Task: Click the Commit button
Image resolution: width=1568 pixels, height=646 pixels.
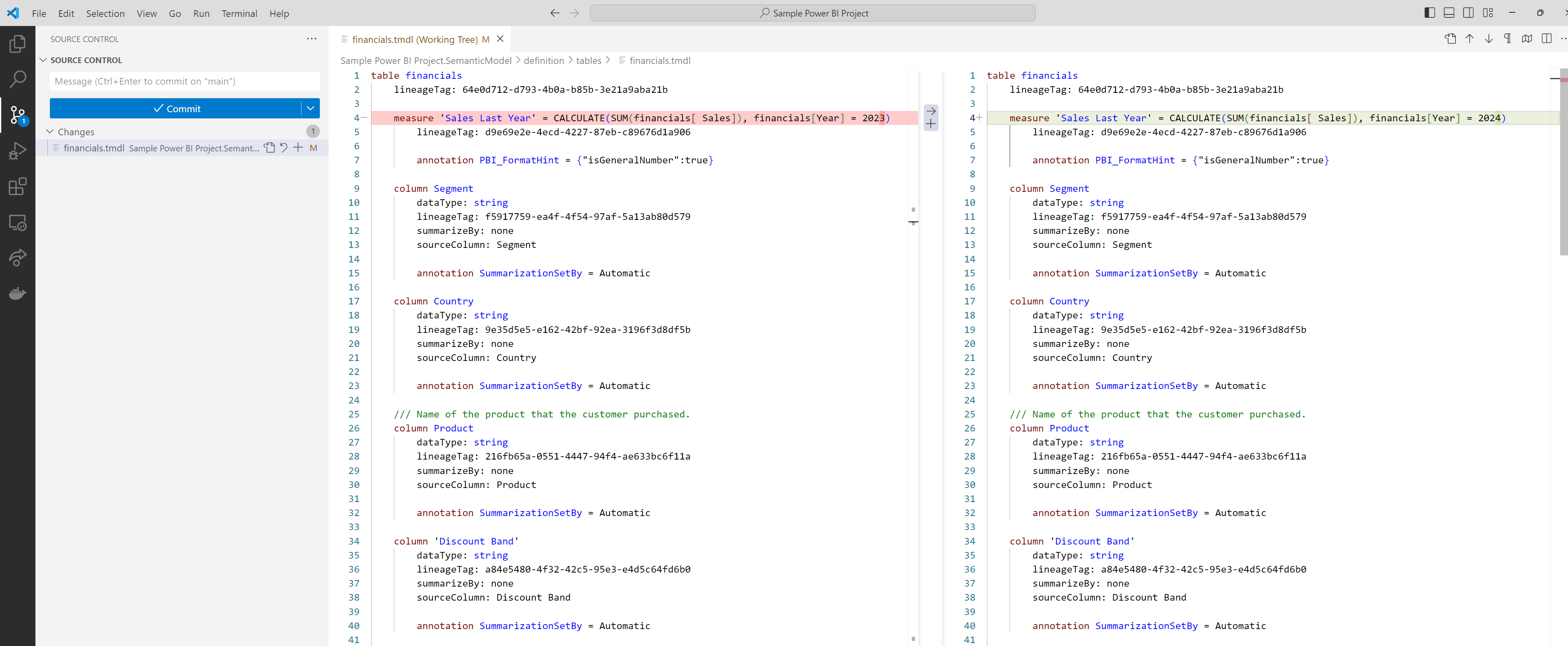Action: (x=176, y=108)
